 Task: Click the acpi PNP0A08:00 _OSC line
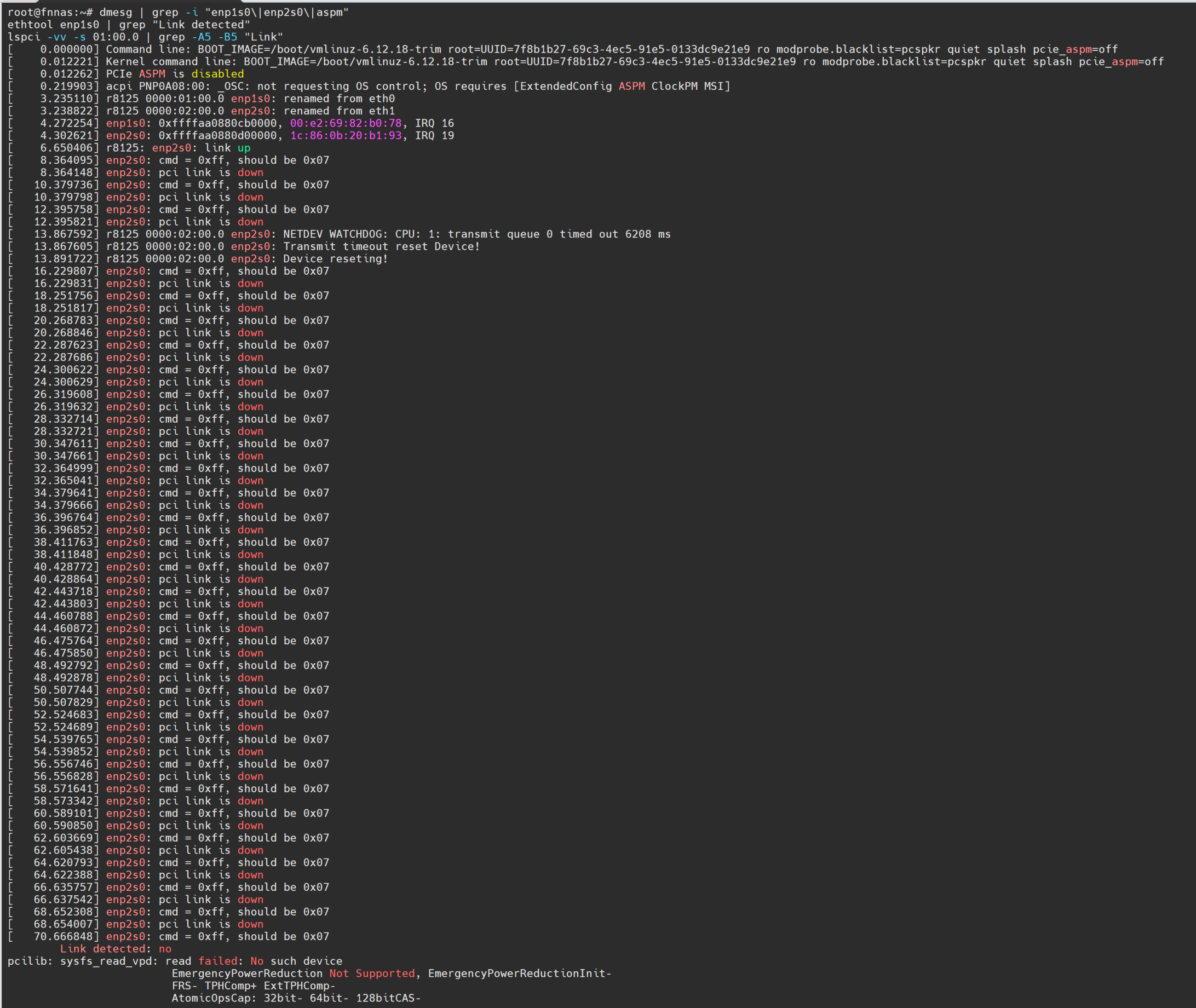417,87
